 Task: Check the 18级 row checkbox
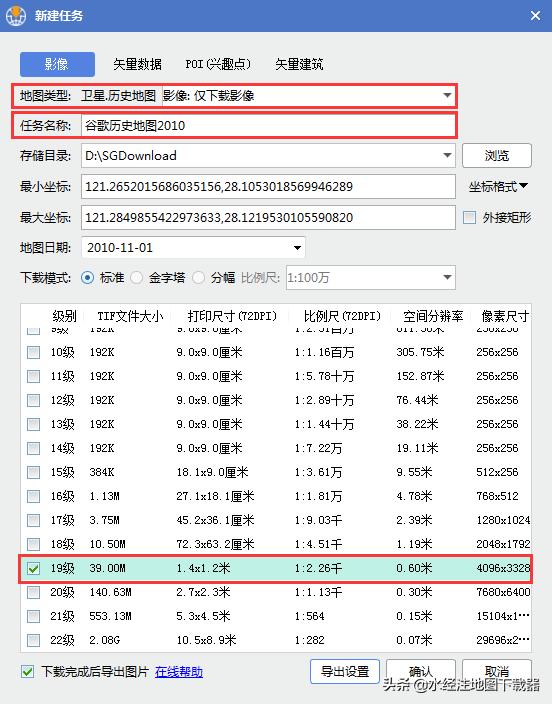[33, 544]
